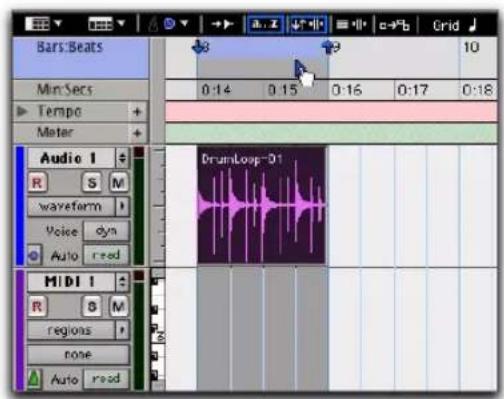504x399 pixels.
Task: Expand the Tempo ruler disclosure triangle
Action: (x=22, y=111)
